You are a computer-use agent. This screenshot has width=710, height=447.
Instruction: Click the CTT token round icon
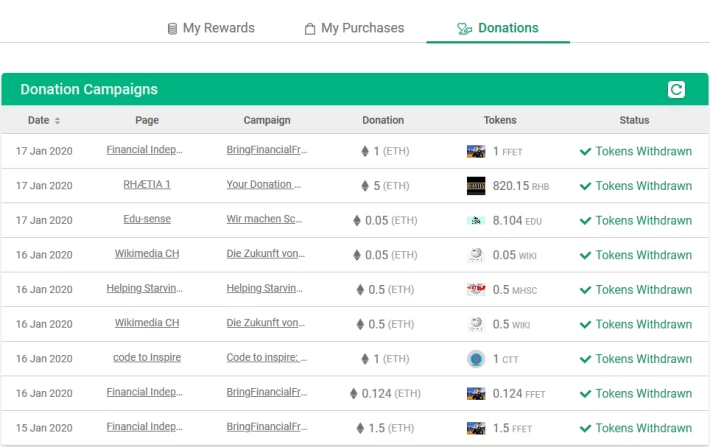coord(476,359)
